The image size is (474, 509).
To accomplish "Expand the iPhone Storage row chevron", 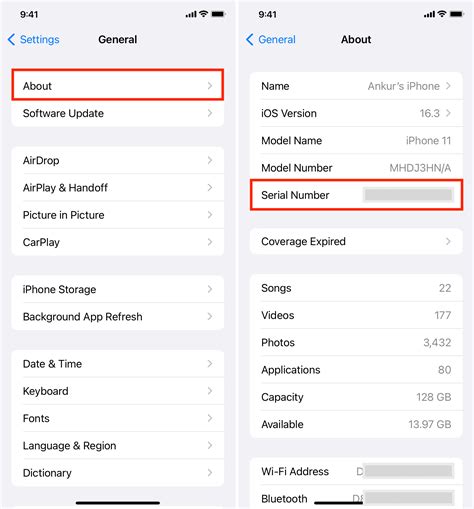I will pos(210,289).
